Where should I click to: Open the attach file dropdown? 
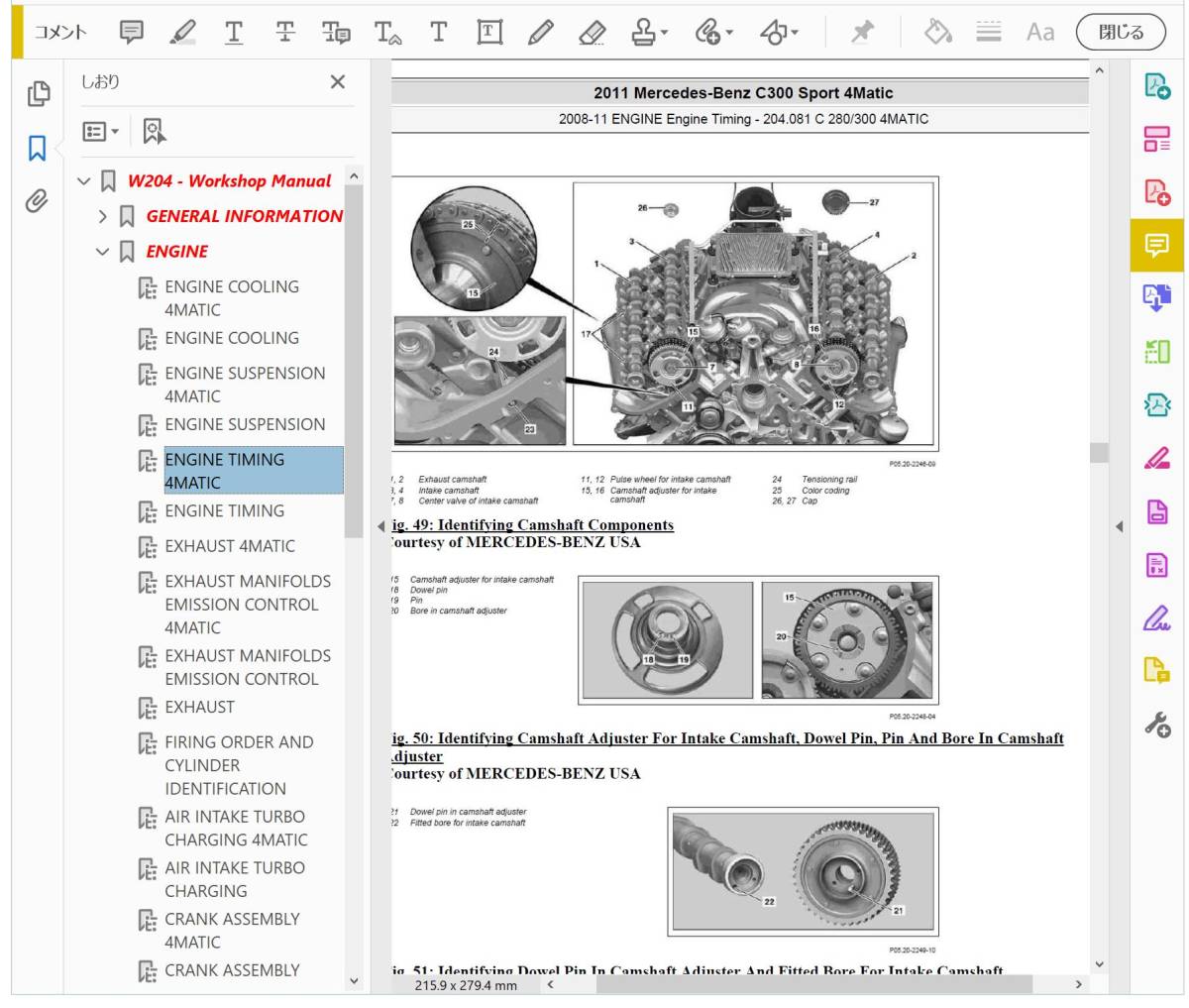pyautogui.click(x=713, y=32)
